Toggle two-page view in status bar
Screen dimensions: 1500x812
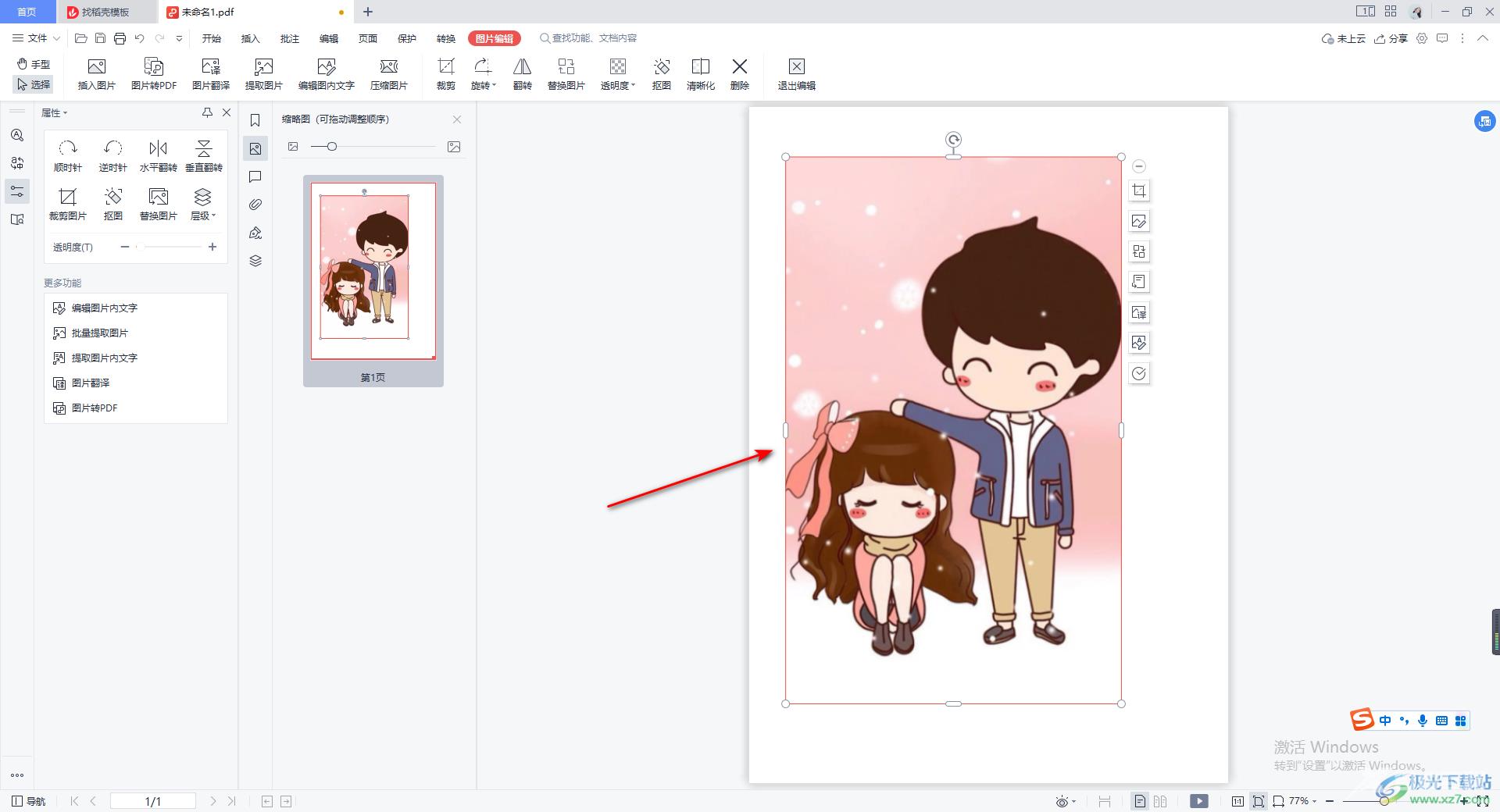[x=1160, y=801]
